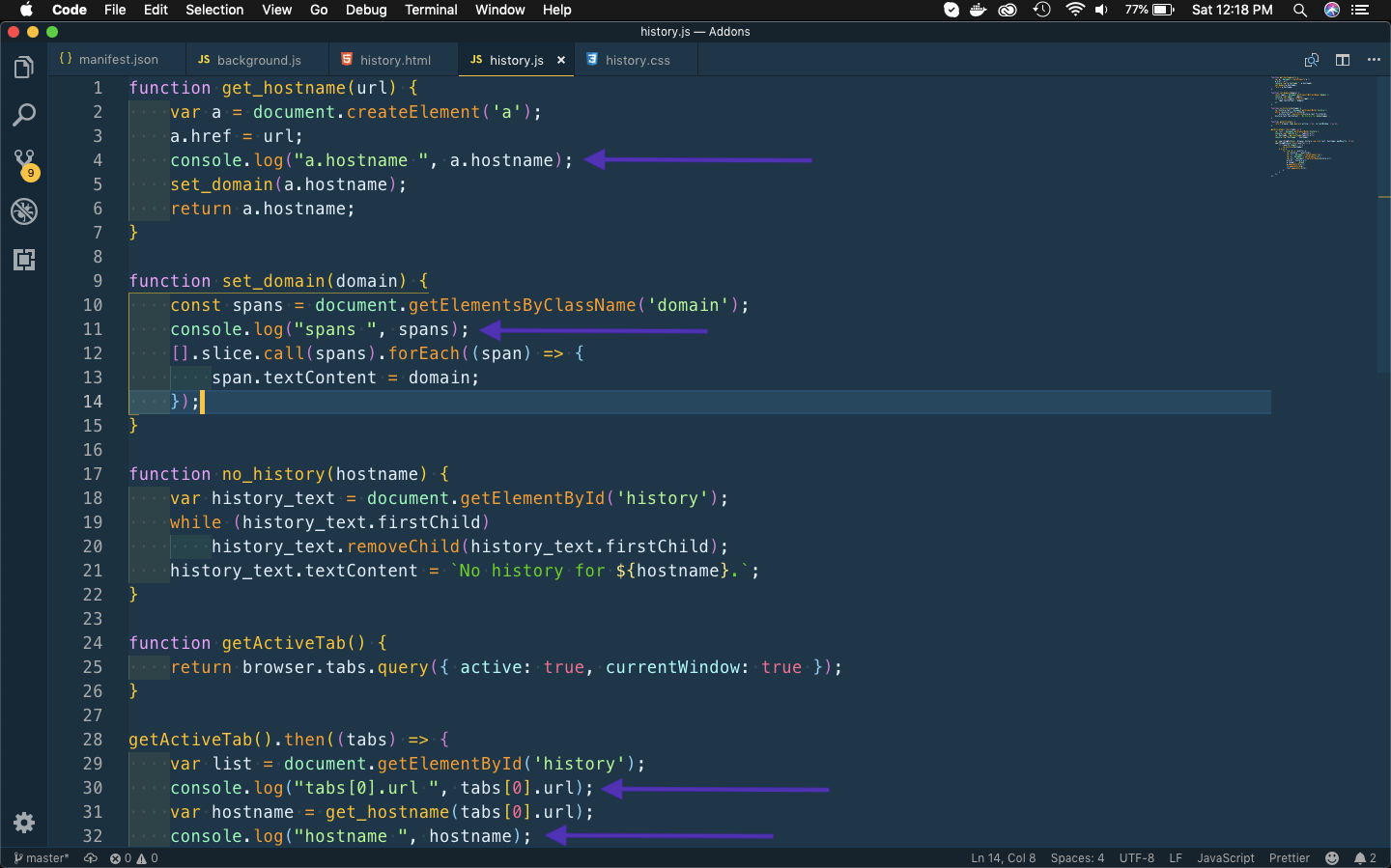Open the volume control in menu bar
The image size is (1391, 868).
(1101, 10)
